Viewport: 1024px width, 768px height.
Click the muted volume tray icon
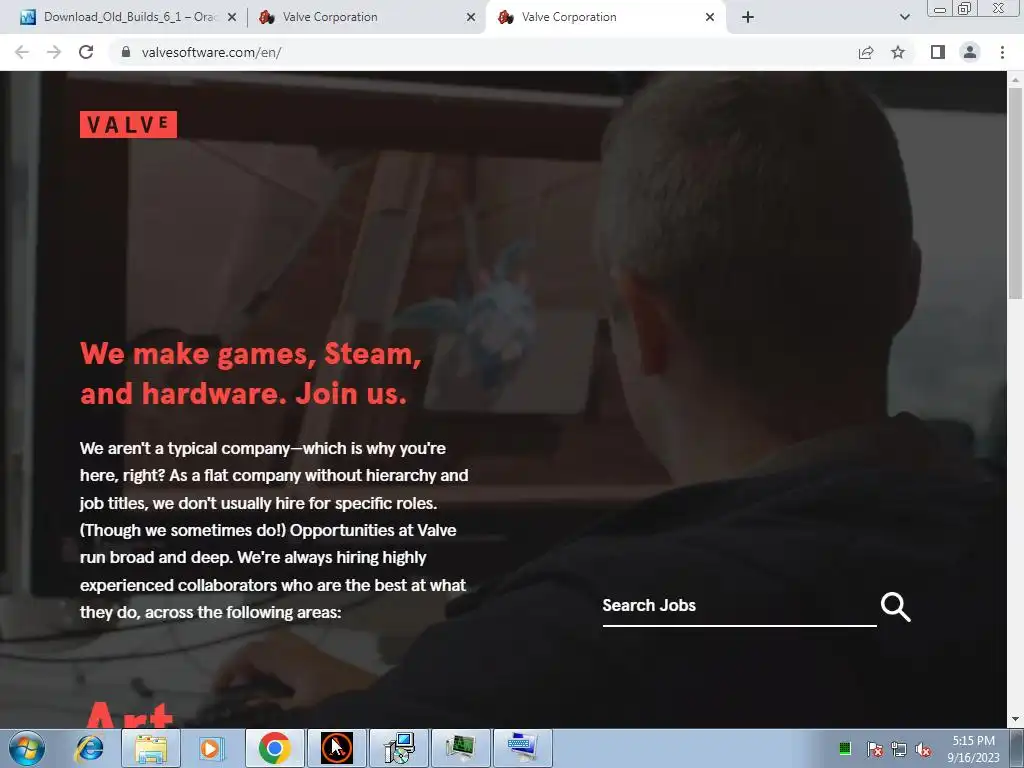tap(923, 749)
